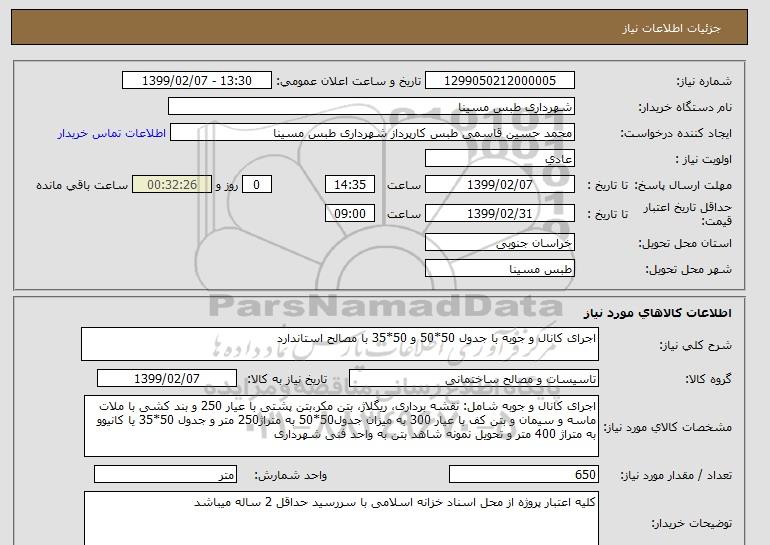Click the label تاریخ و ساعت اعلان عمومی
Image resolution: width=770 pixels, height=545 pixels.
[x=349, y=81]
